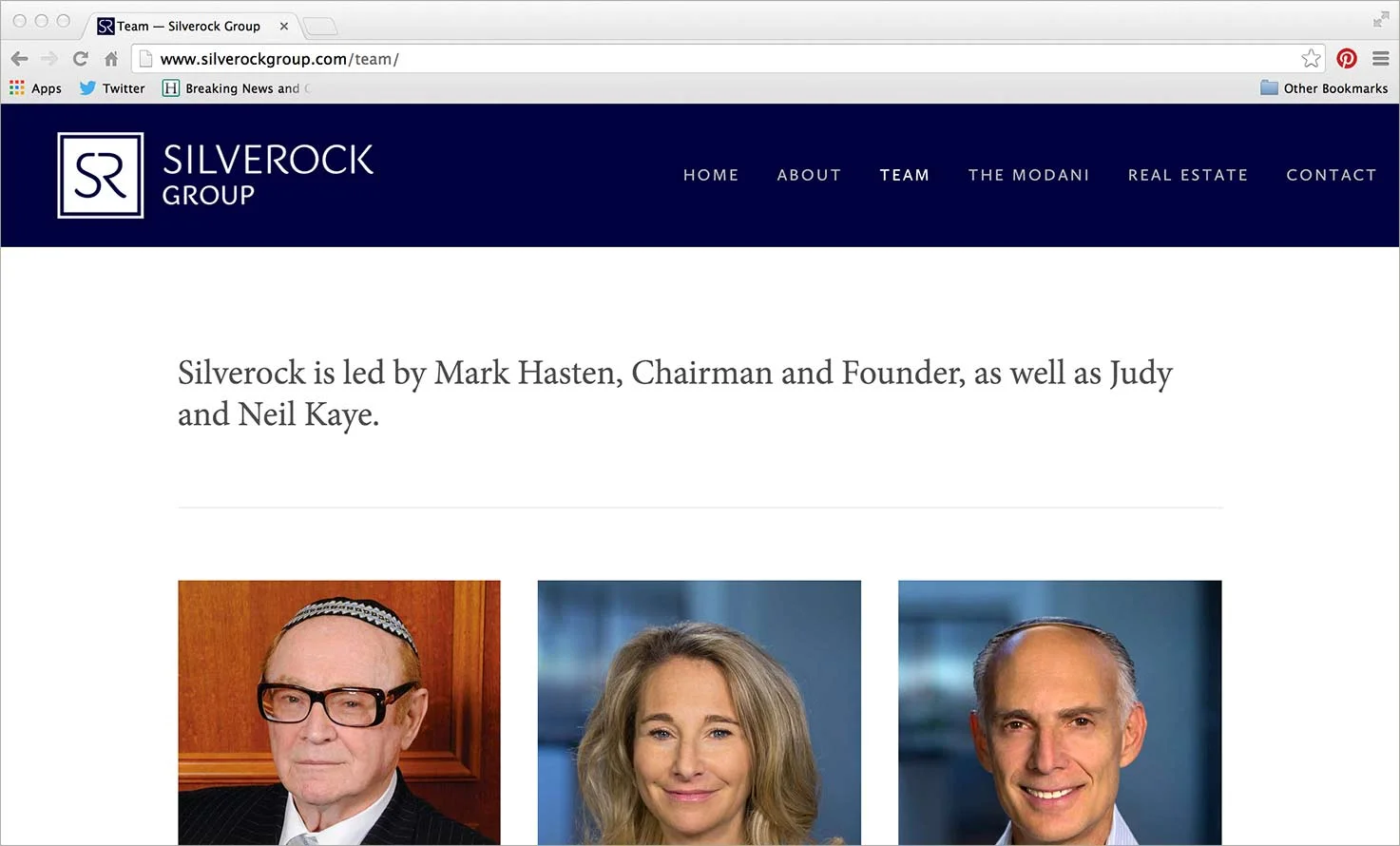Open Twitter bookmark
The width and height of the screenshot is (1400, 846).
point(112,88)
